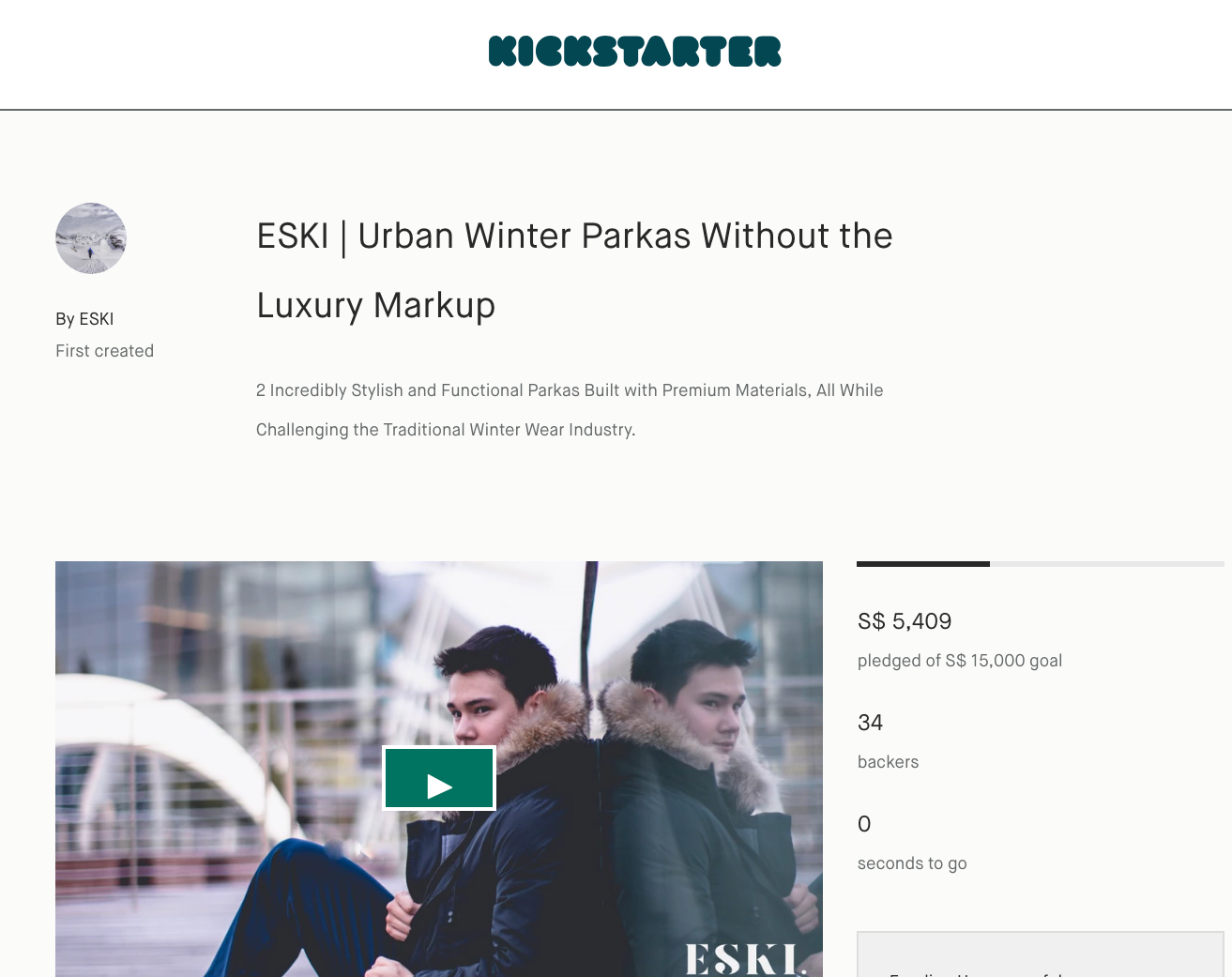Click the 34 backers count
The image size is (1232, 977).
coord(870,723)
